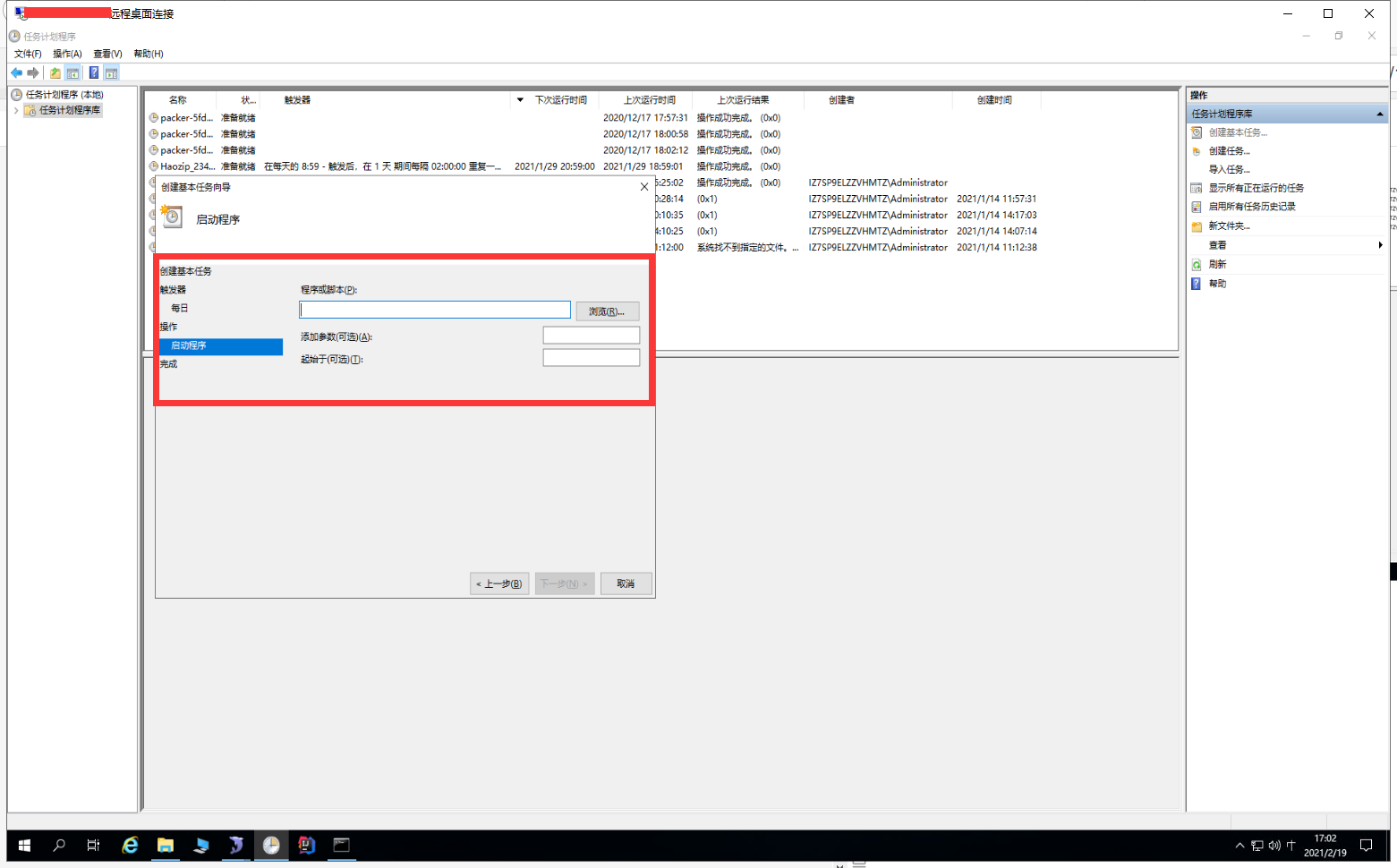1397x868 pixels.
Task: Click the 取消 cancel button
Action: click(x=626, y=583)
